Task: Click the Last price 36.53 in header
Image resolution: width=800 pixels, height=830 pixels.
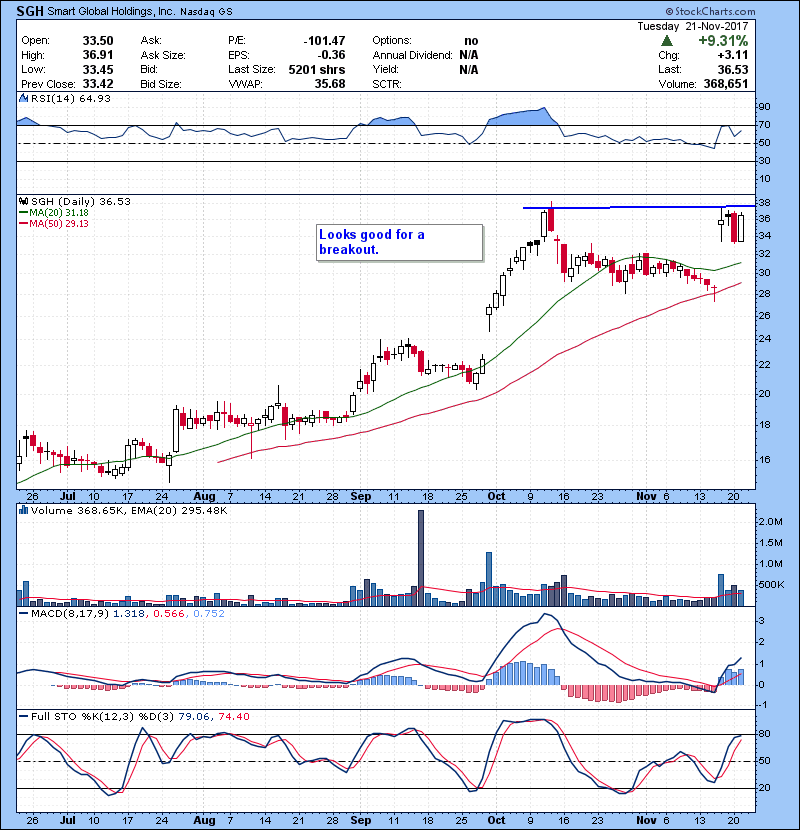Action: [733, 69]
